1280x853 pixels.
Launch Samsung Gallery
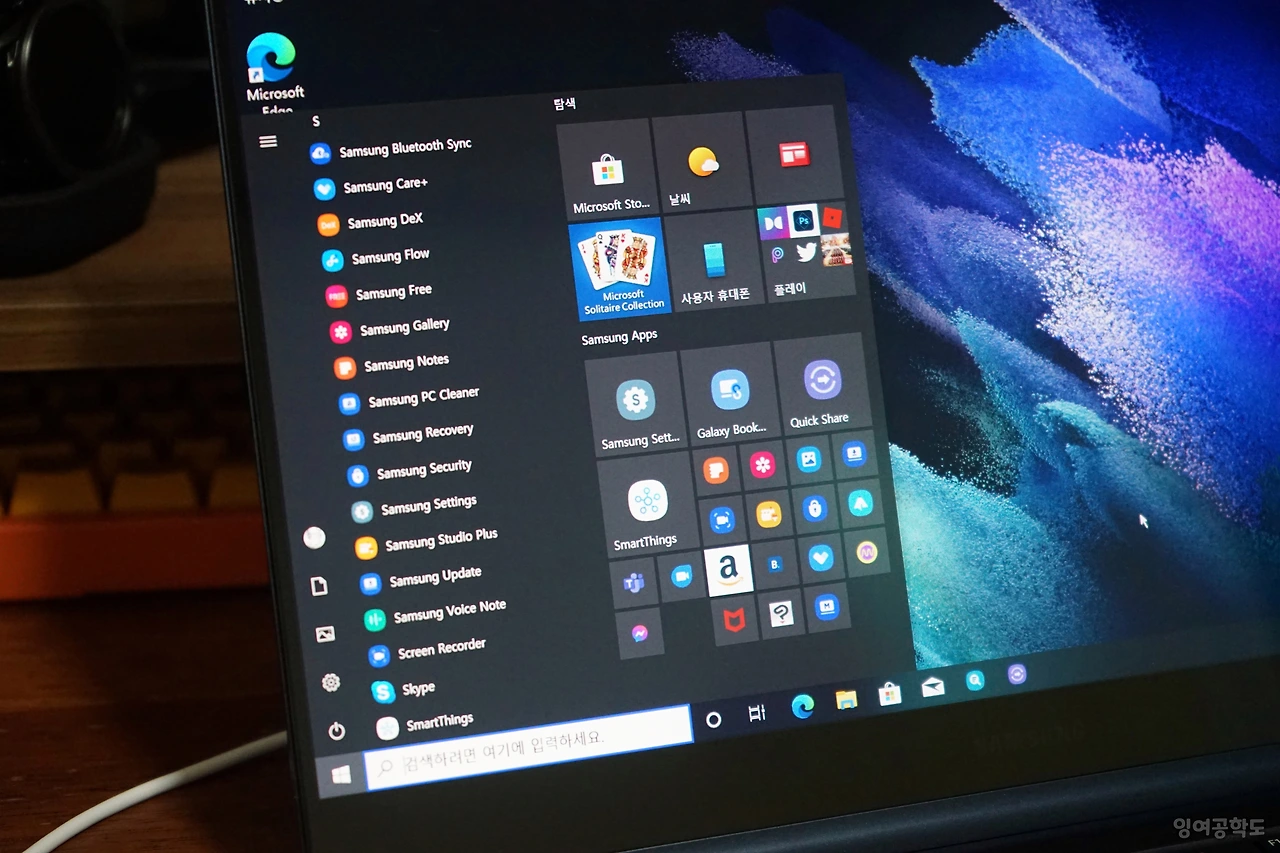pos(405,326)
